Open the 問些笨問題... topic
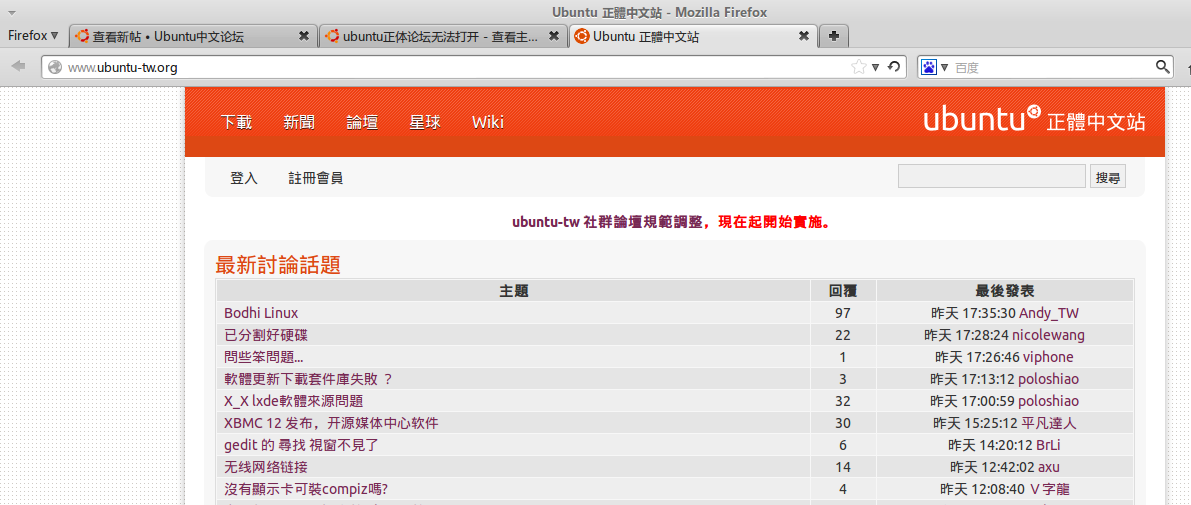This screenshot has width=1191, height=505. tap(264, 357)
